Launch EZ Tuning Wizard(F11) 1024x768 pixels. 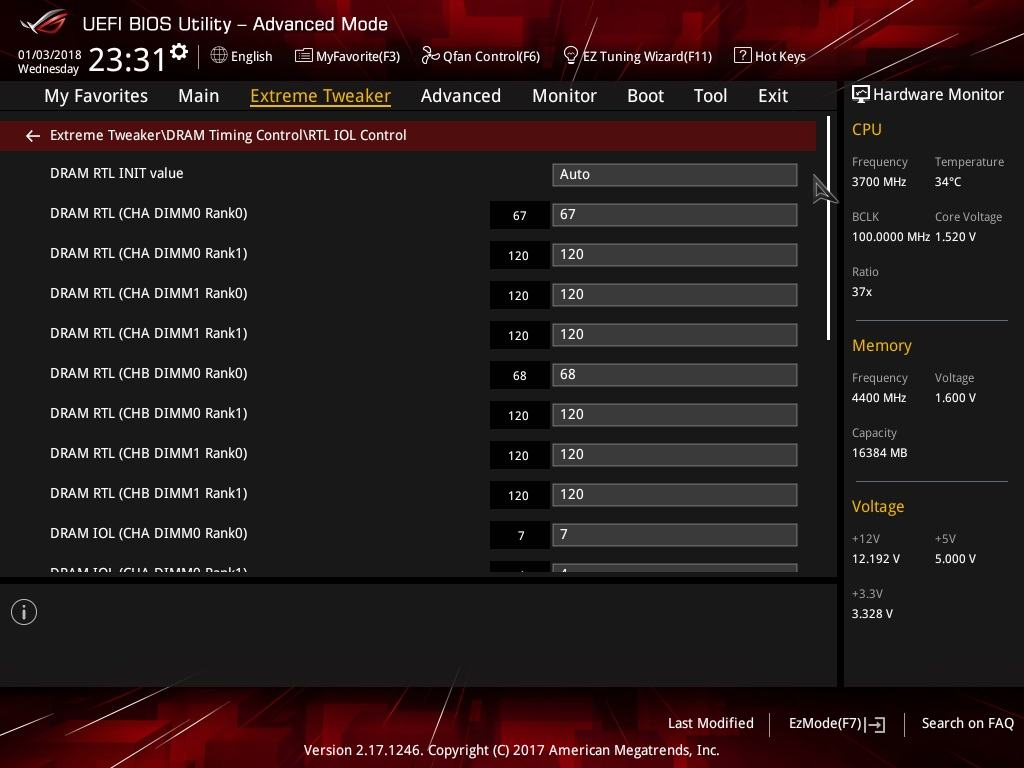pyautogui.click(x=637, y=56)
